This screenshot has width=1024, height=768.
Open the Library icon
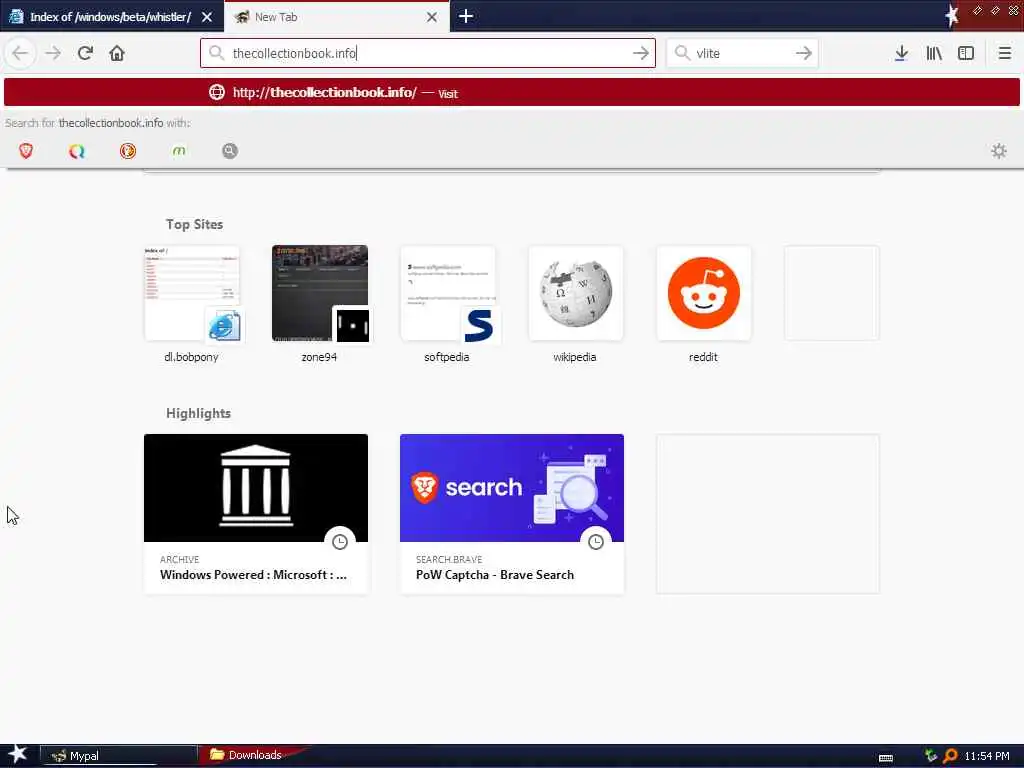point(934,53)
